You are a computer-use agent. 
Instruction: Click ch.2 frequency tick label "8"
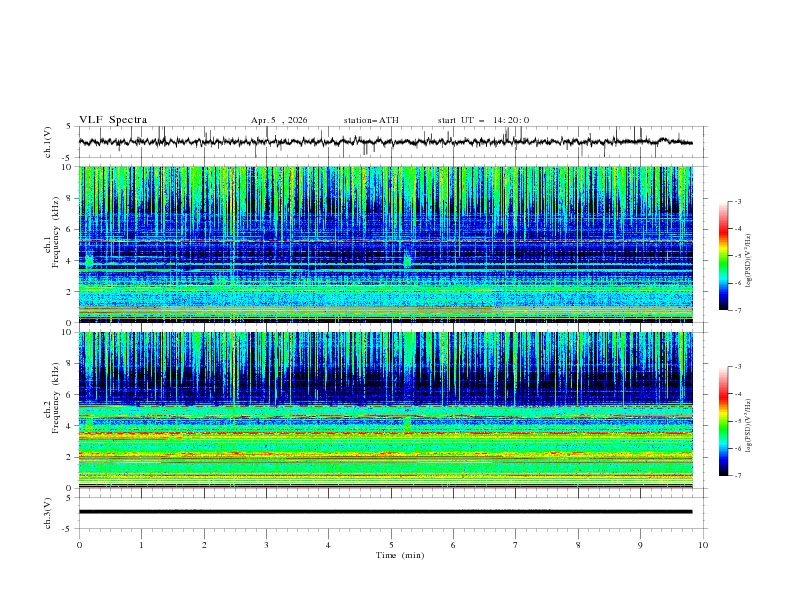pos(70,364)
